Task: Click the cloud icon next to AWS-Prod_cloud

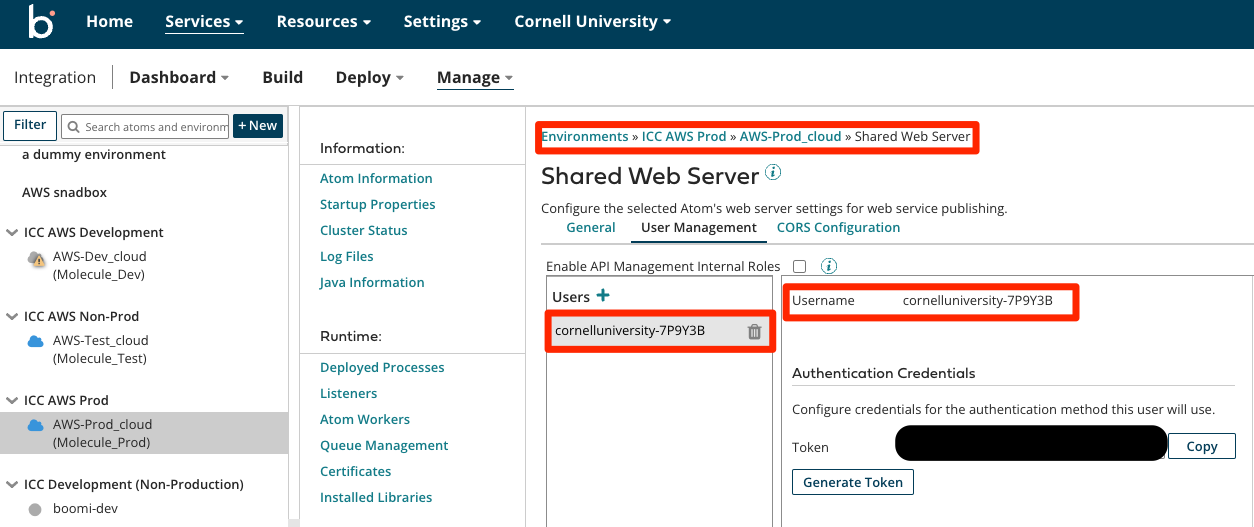Action: [x=36, y=425]
